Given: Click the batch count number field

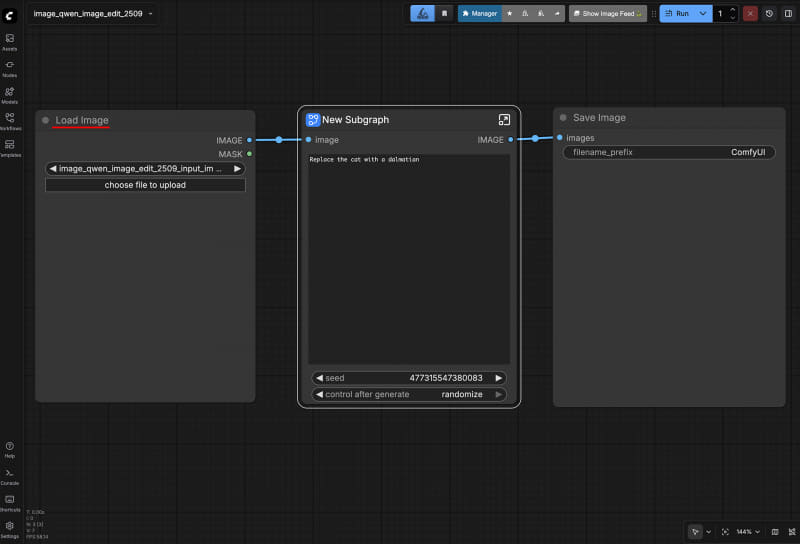Looking at the screenshot, I should point(720,14).
